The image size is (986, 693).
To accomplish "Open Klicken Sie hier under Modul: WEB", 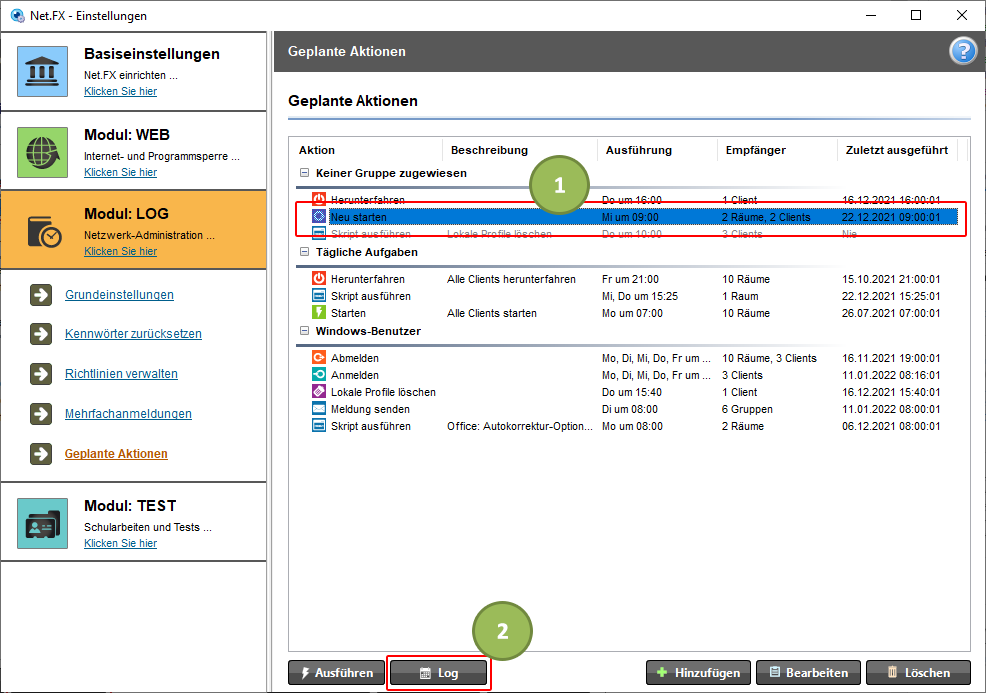I will click(121, 172).
